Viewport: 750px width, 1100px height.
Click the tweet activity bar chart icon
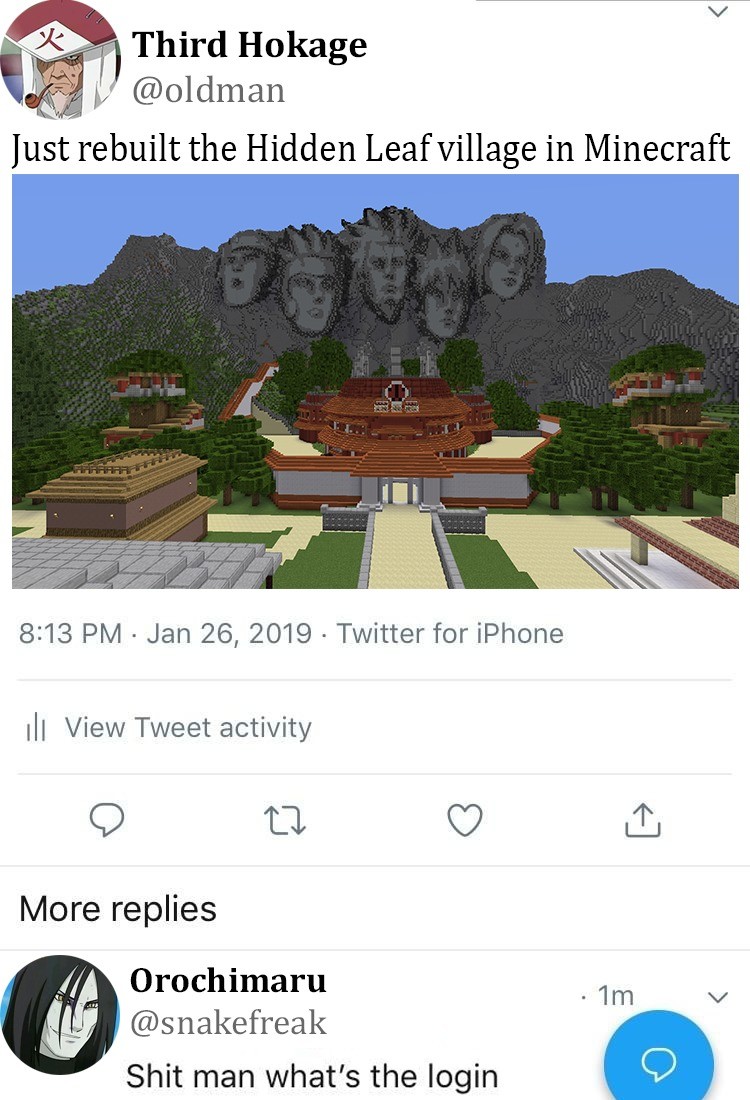[36, 727]
